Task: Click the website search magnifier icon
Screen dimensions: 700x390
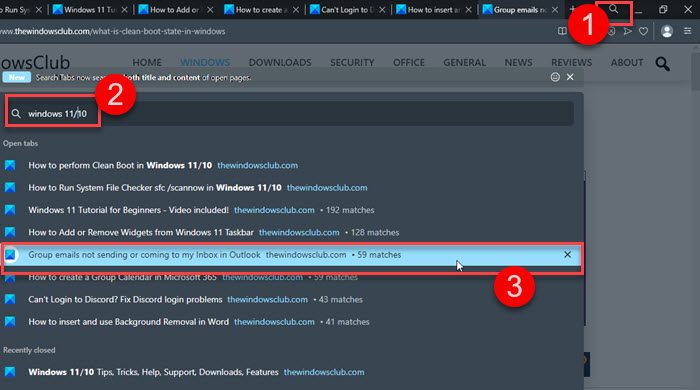Action: click(x=662, y=64)
